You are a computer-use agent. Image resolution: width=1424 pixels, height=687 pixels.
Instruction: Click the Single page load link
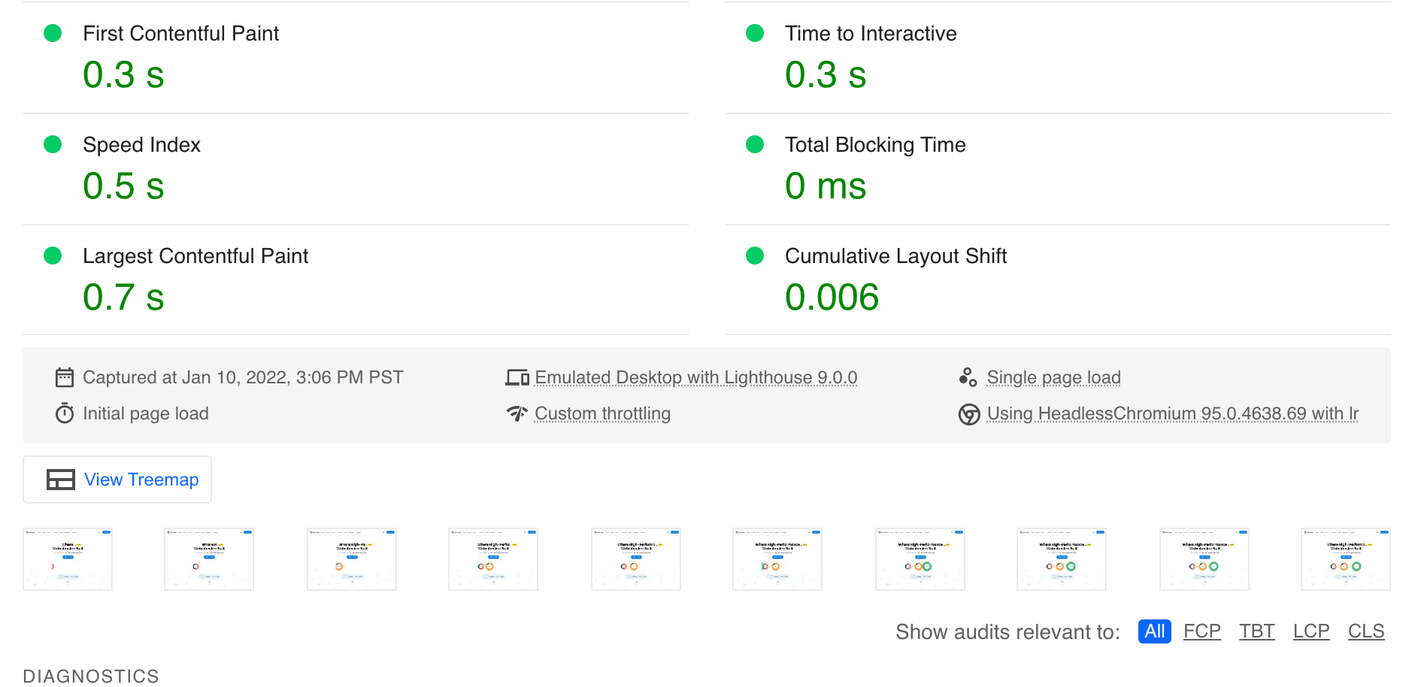click(1053, 377)
